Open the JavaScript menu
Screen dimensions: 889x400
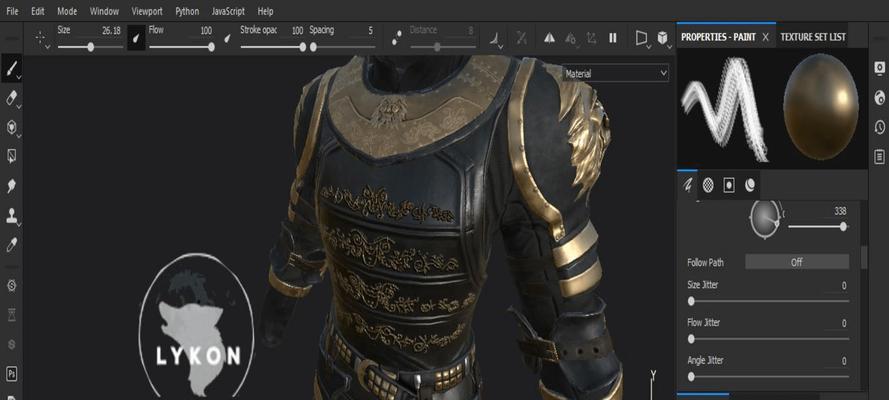coord(228,11)
